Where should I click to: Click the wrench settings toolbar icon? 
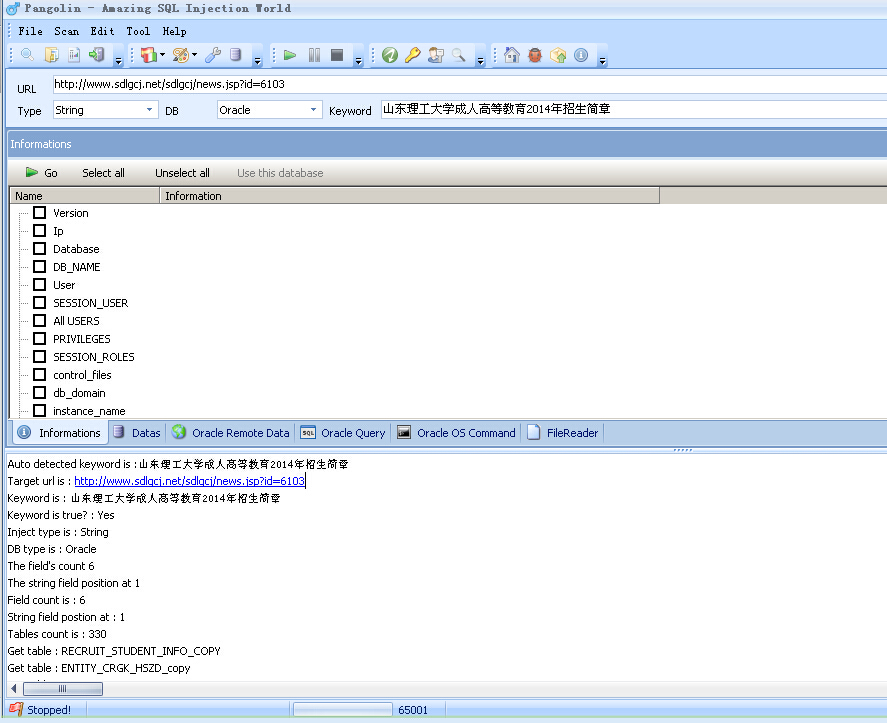pyautogui.click(x=213, y=55)
